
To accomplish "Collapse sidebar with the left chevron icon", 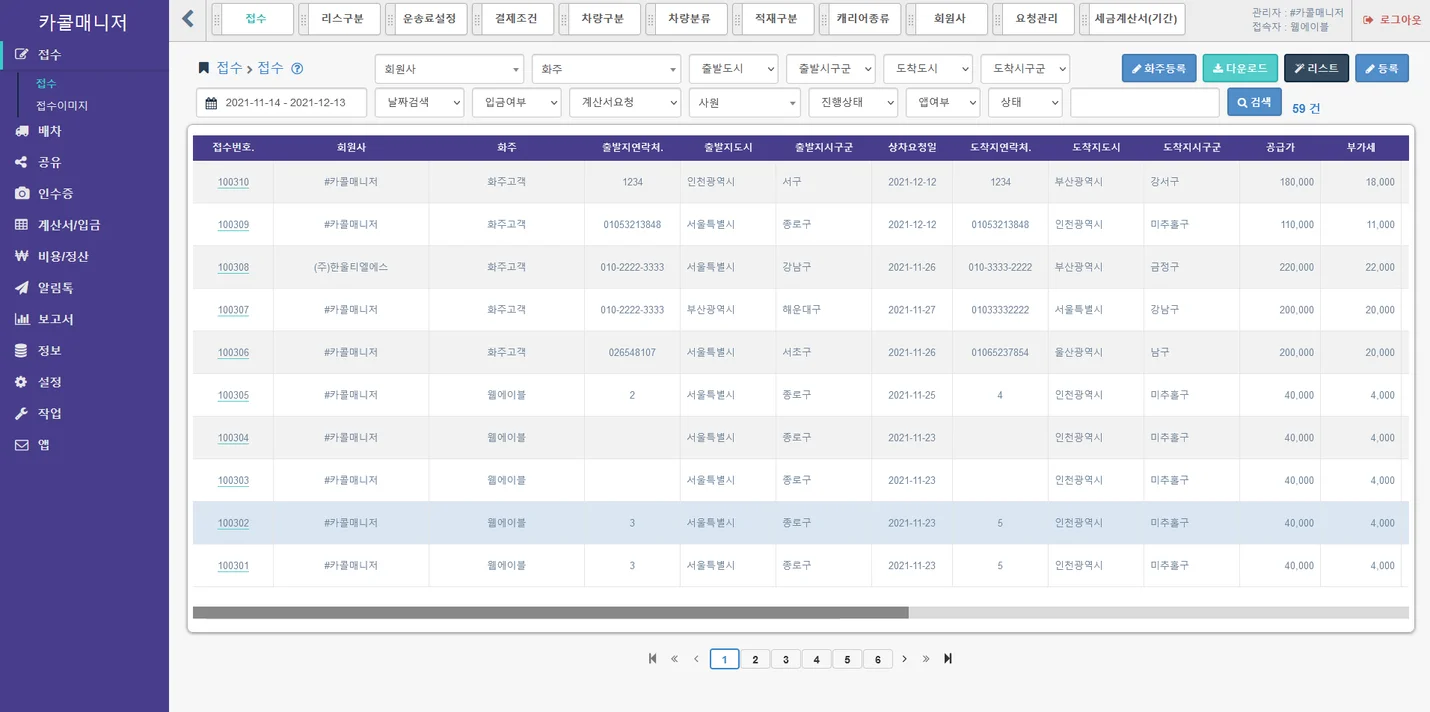I will pos(188,19).
